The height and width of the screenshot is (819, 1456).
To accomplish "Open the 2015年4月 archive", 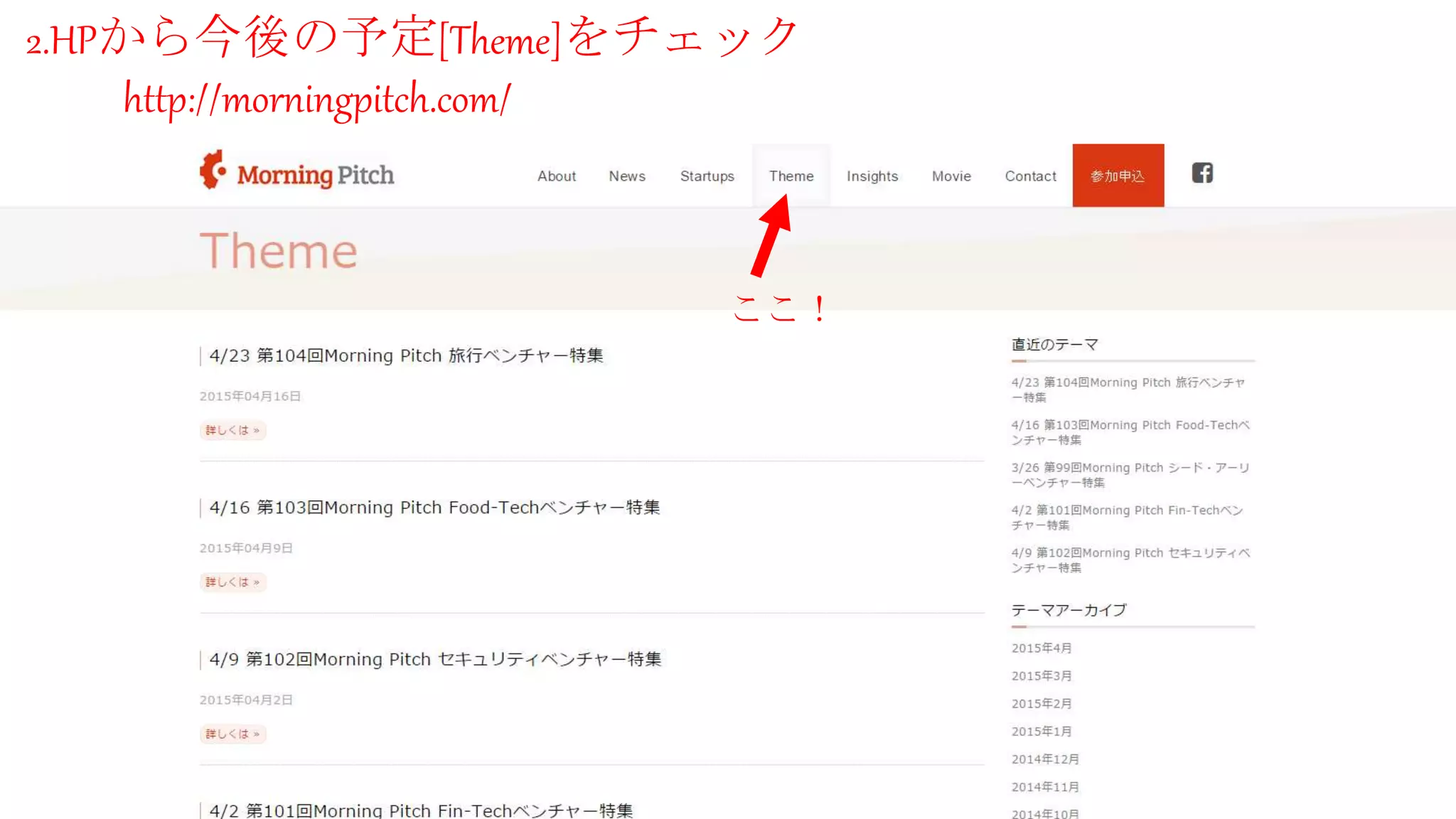I will 1042,648.
